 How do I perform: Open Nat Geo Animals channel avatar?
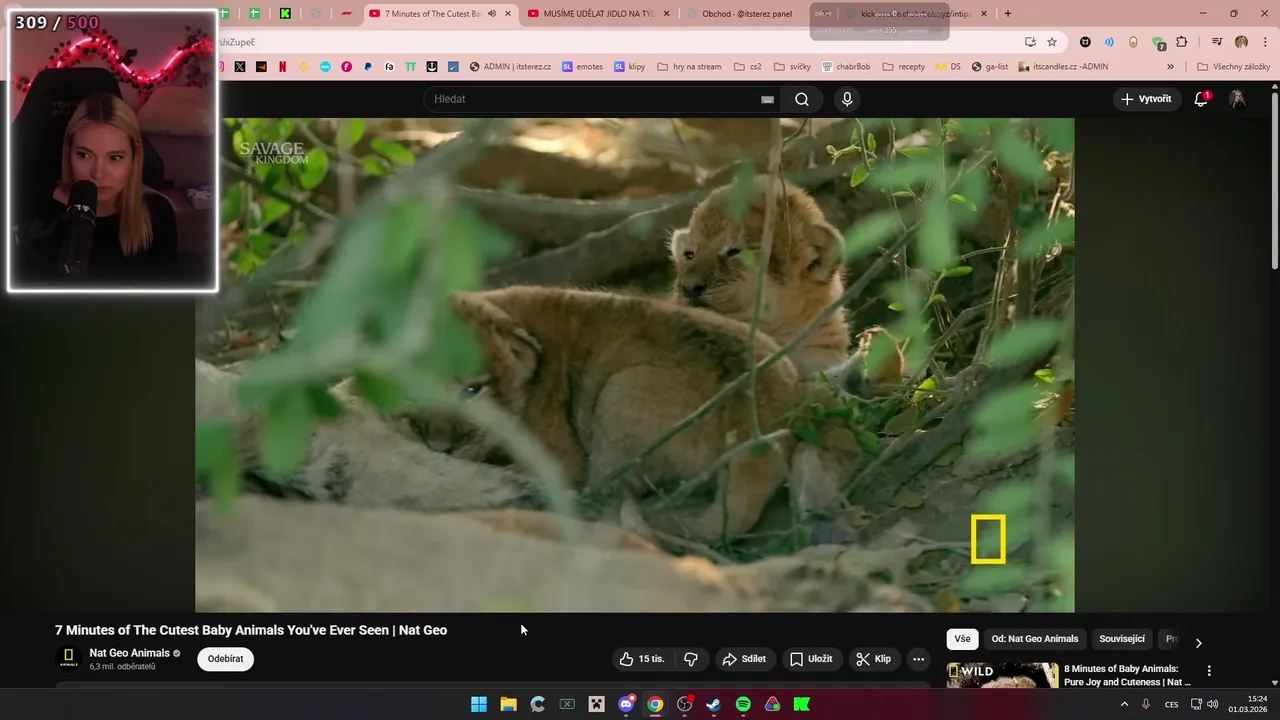[x=69, y=658]
